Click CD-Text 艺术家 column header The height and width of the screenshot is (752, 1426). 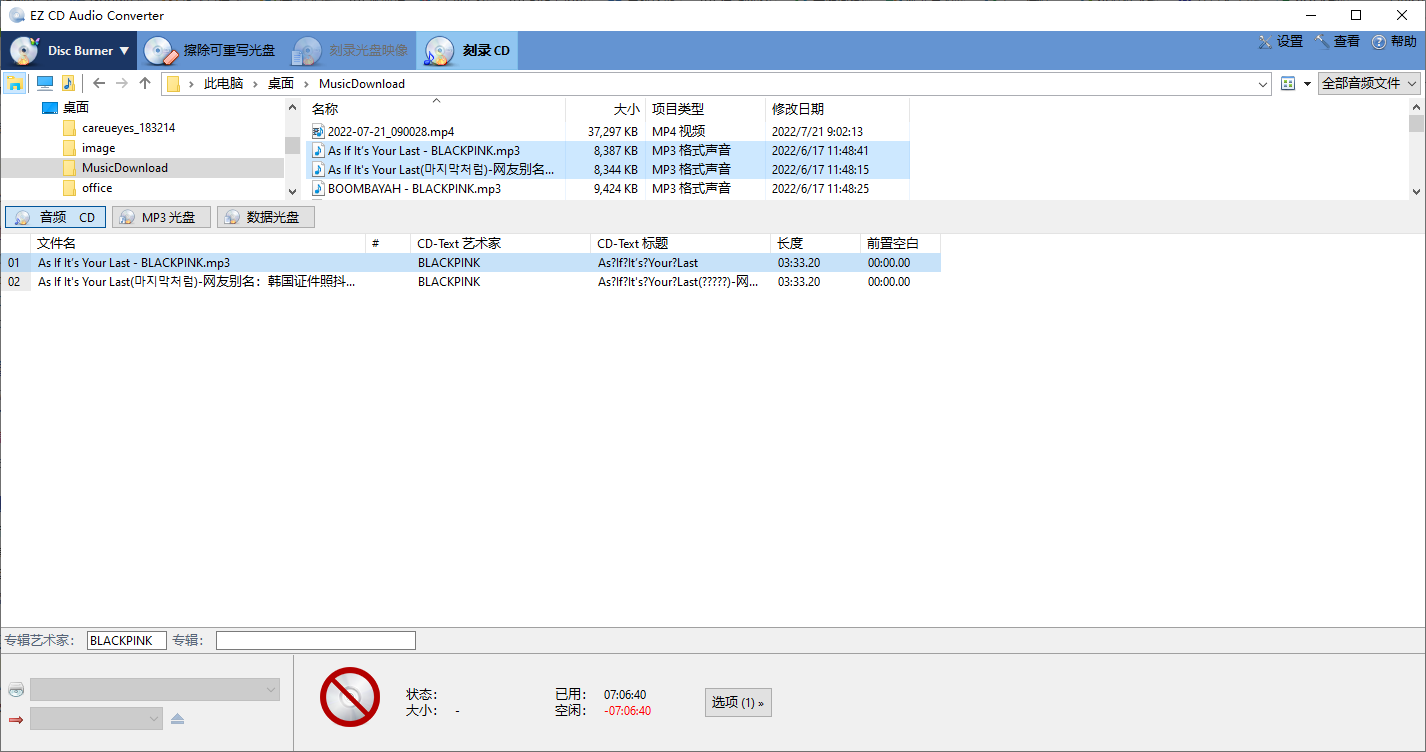pyautogui.click(x=500, y=243)
